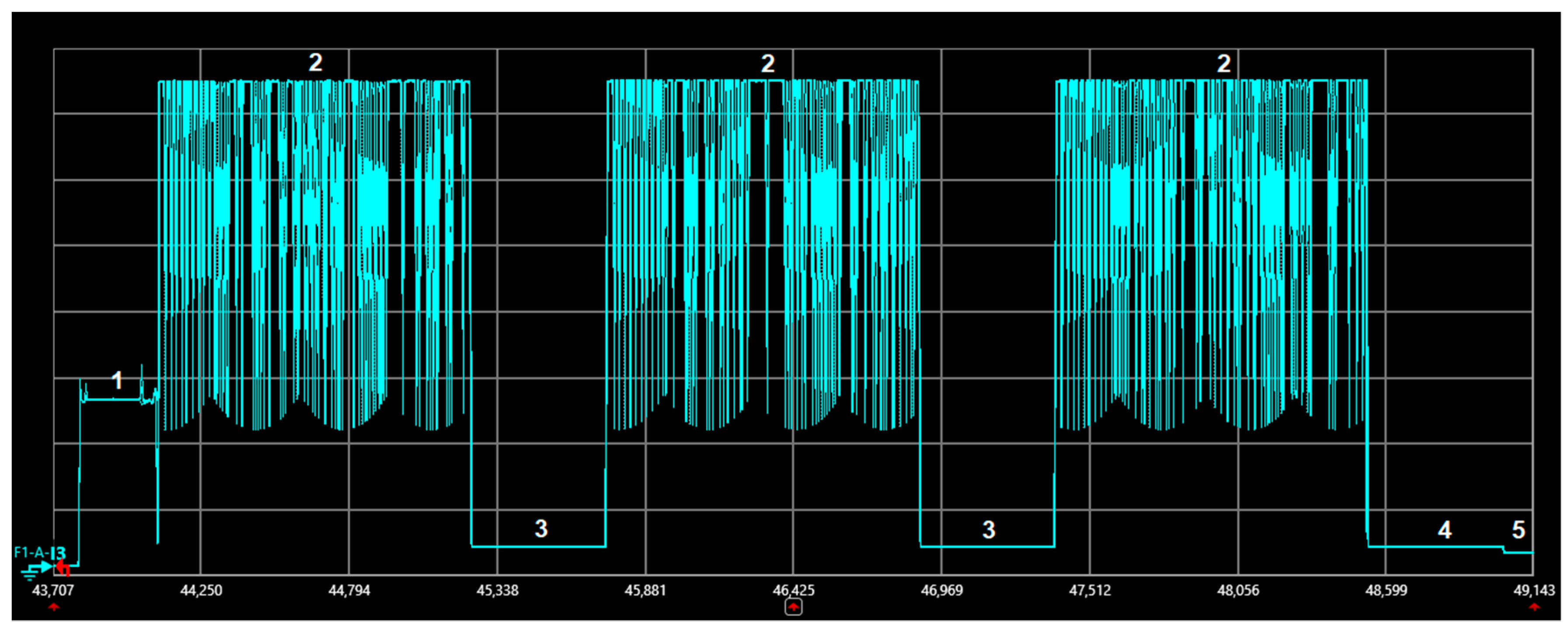Click the second number 3 annotation
The image size is (1568, 638).
[x=989, y=530]
